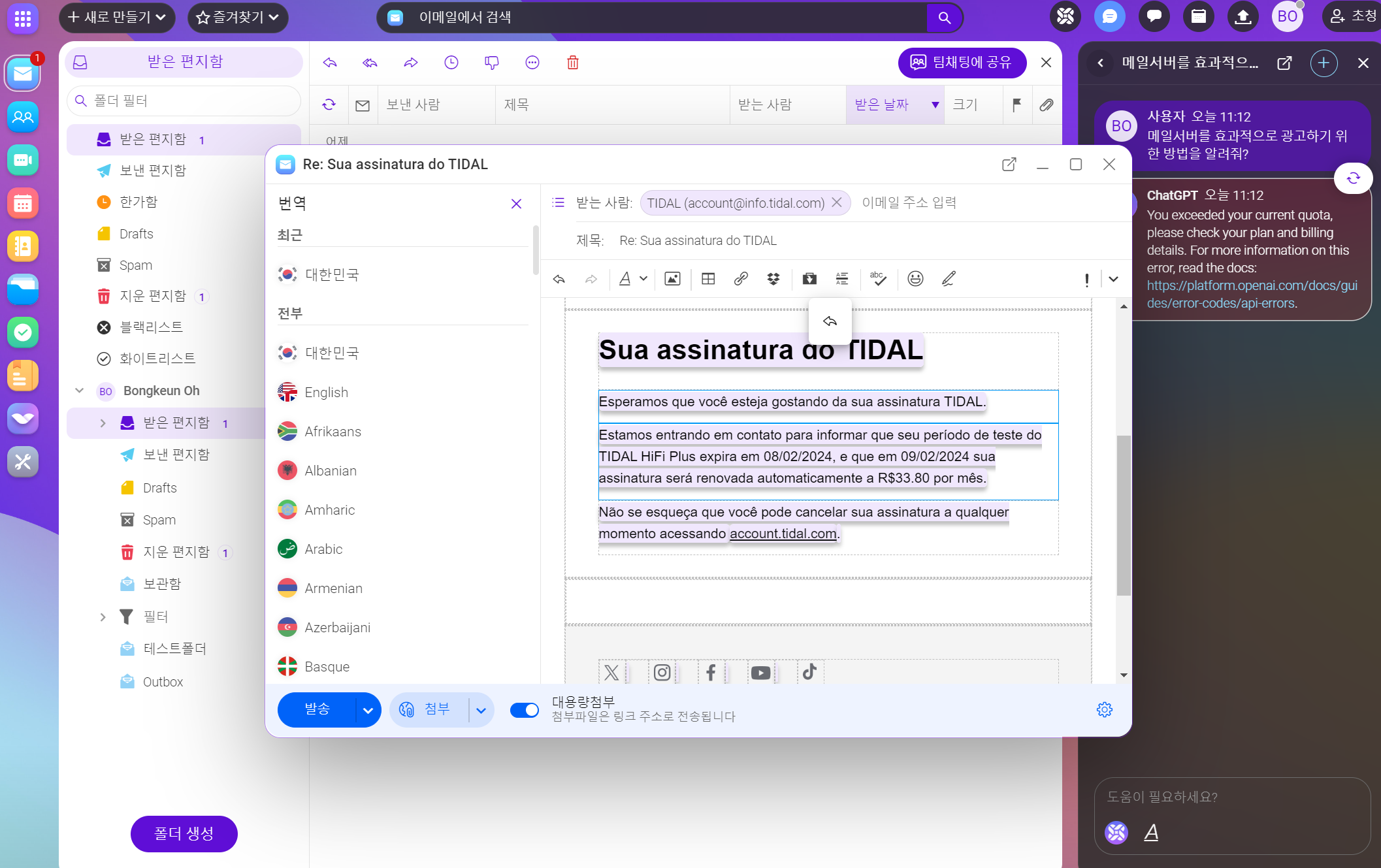The width and height of the screenshot is (1381, 868).
Task: Open the emoji picker icon
Action: 915,280
